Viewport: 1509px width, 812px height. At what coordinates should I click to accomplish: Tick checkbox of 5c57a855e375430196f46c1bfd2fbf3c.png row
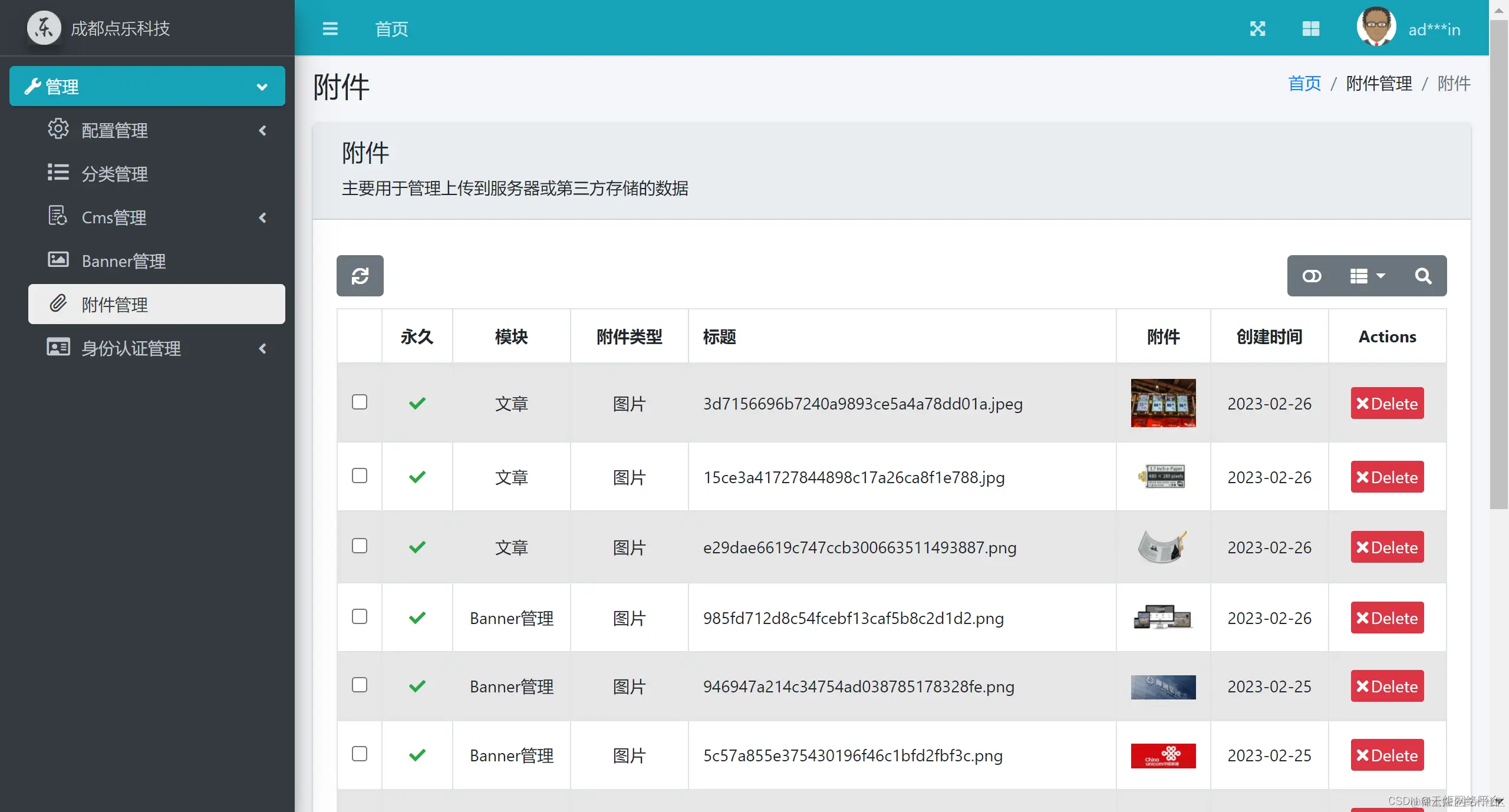click(x=359, y=754)
